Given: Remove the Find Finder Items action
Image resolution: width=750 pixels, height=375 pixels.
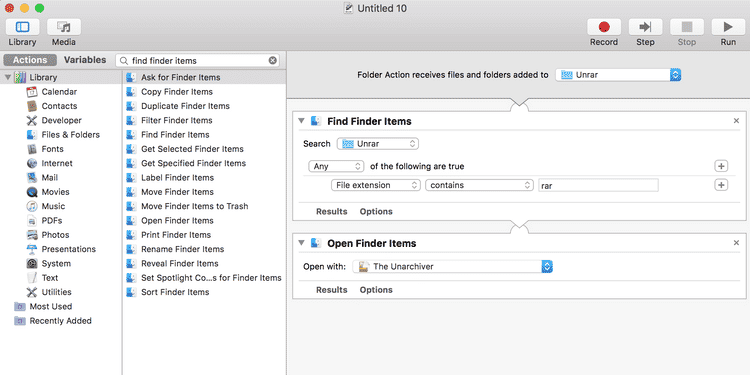Looking at the screenshot, I should click(x=736, y=121).
